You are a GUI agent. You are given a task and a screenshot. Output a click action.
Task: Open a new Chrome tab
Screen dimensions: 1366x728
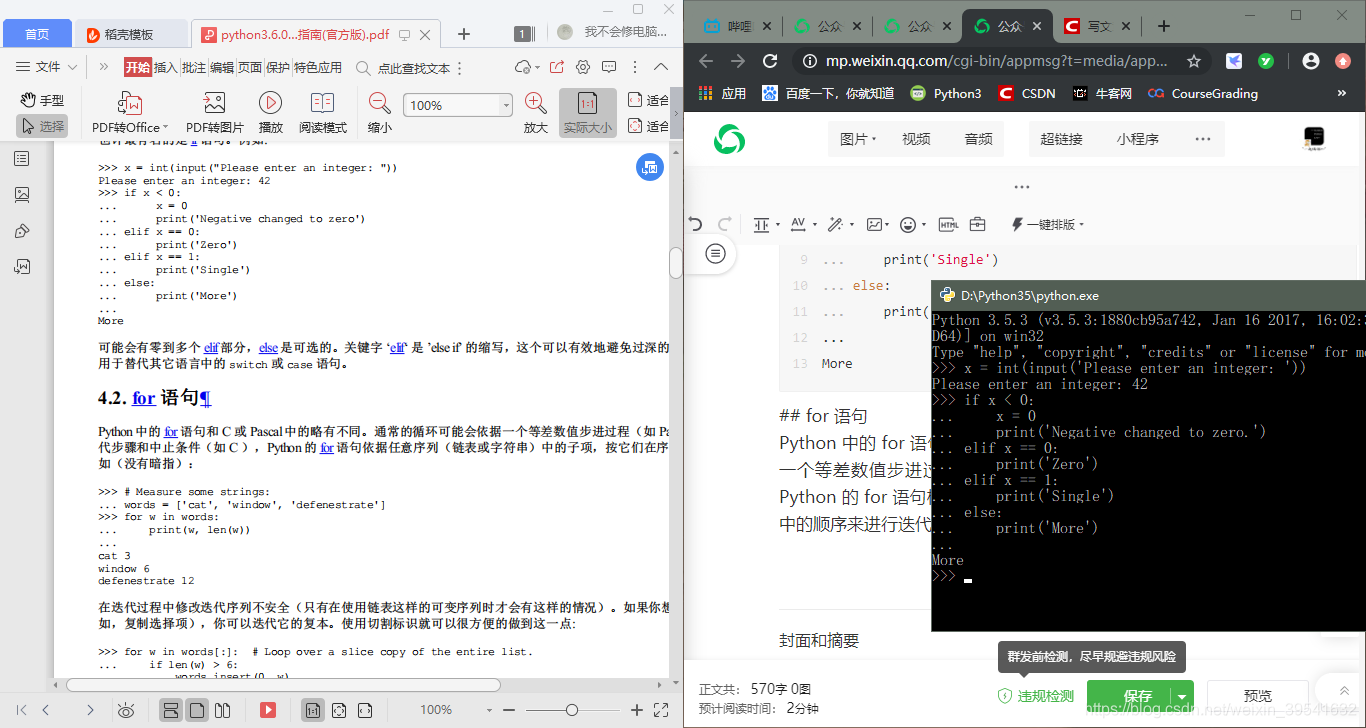click(1164, 26)
